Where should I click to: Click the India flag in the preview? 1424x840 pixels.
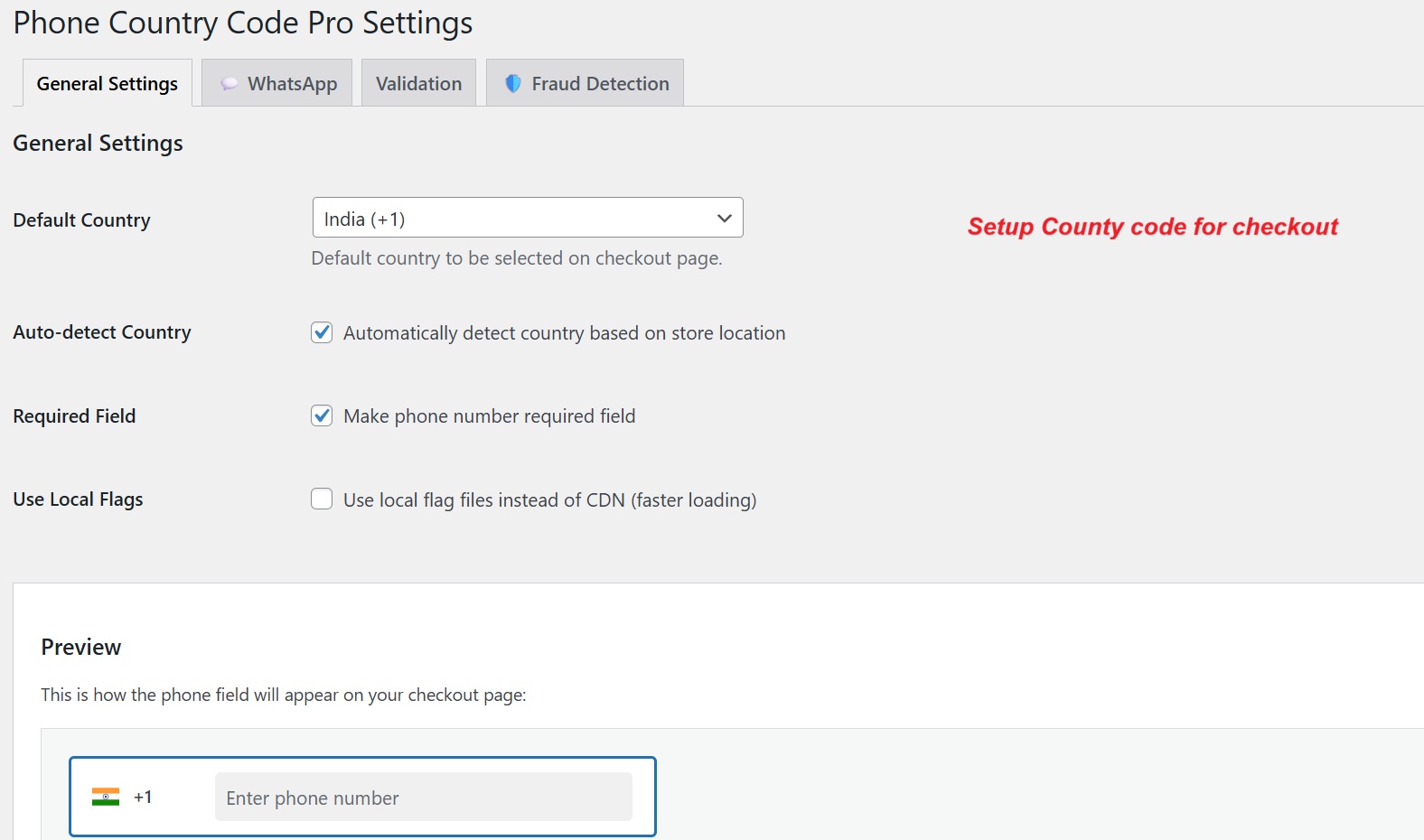tap(106, 797)
